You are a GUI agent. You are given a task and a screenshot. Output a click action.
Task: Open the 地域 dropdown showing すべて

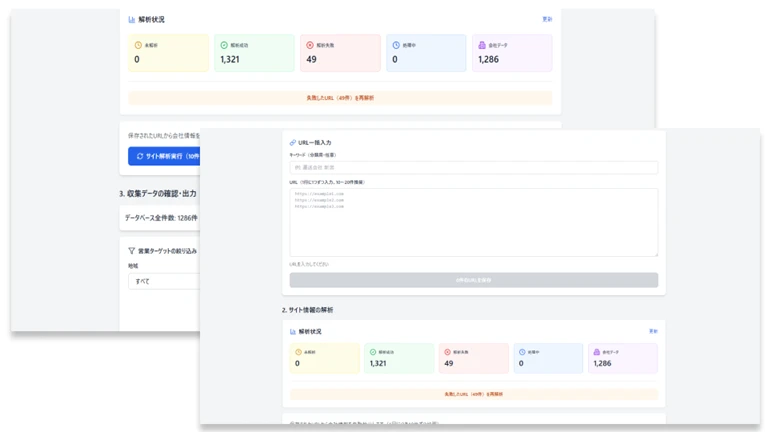(x=164, y=281)
